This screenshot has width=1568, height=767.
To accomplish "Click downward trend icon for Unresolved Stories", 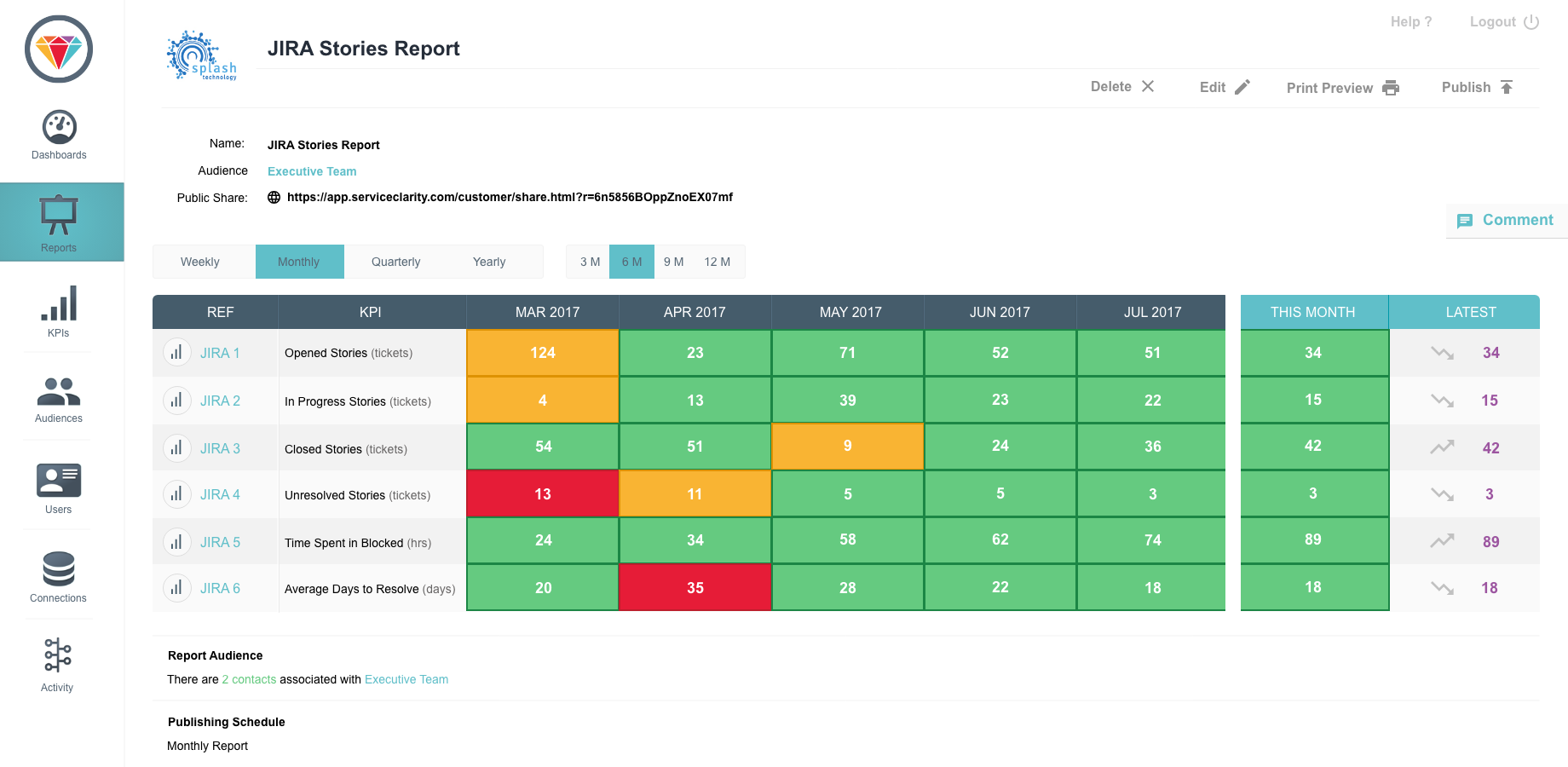I will click(1442, 493).
